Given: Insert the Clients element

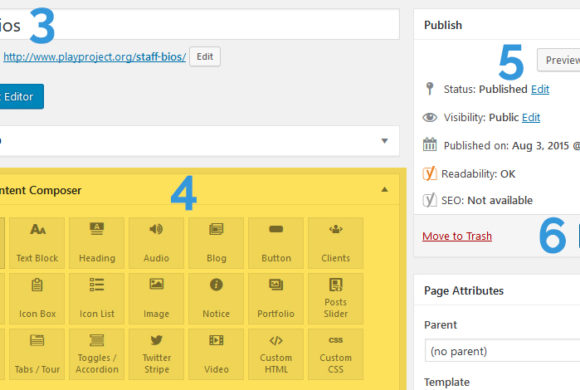Looking at the screenshot, I should pyautogui.click(x=336, y=243).
